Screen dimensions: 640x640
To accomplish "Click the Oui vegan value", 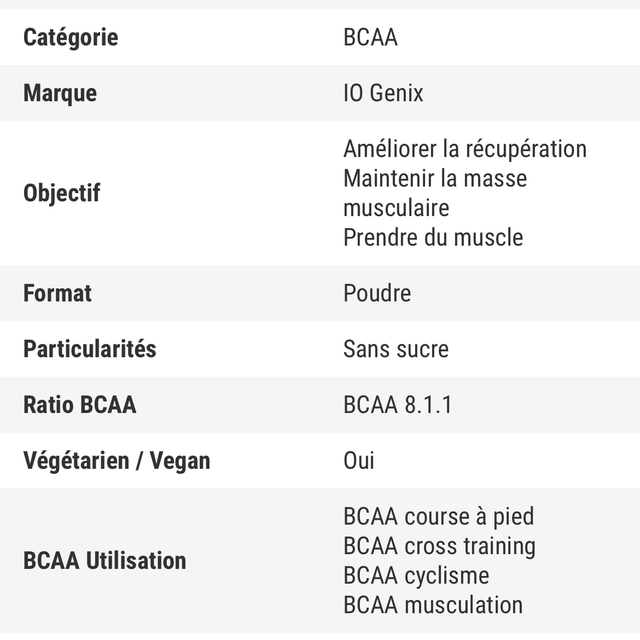I will tap(359, 461).
